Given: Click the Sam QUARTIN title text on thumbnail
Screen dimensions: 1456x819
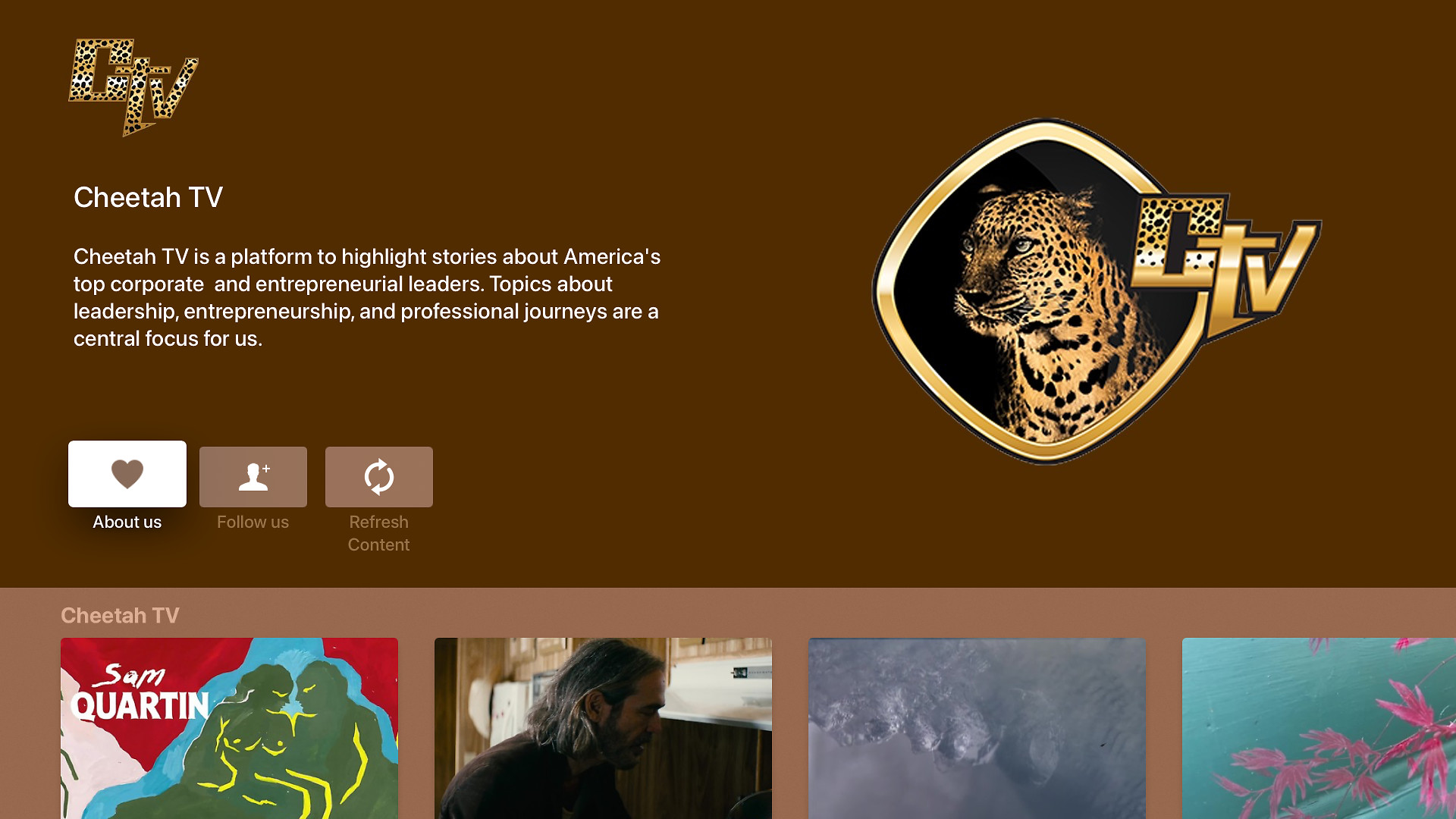Looking at the screenshot, I should [140, 692].
